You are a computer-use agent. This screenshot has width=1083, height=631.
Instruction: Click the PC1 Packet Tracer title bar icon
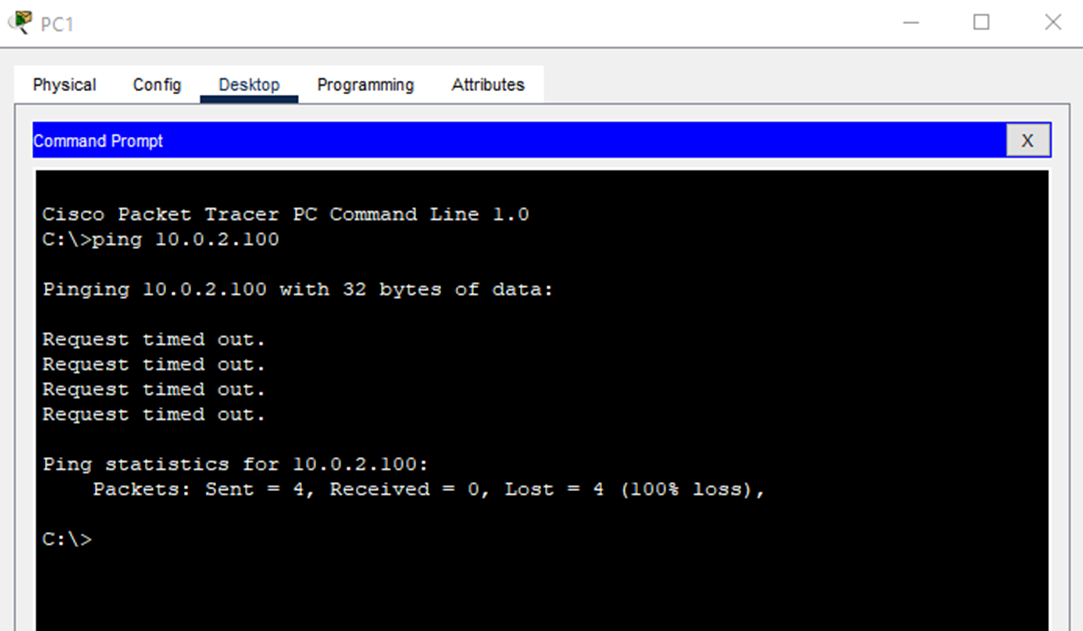tap(20, 22)
